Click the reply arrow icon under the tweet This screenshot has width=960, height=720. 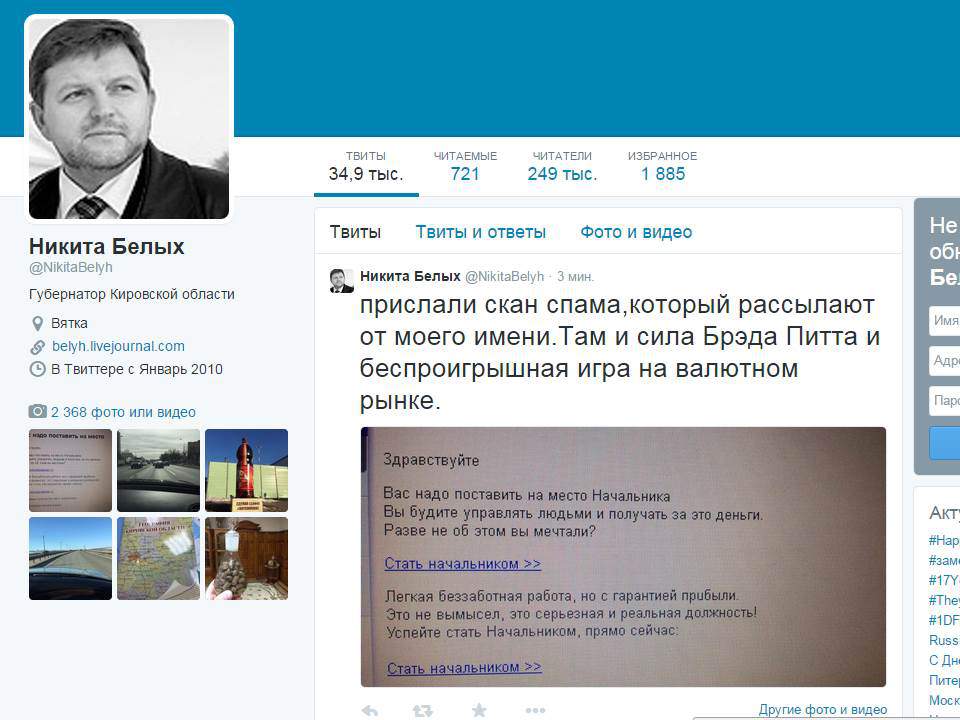point(370,711)
